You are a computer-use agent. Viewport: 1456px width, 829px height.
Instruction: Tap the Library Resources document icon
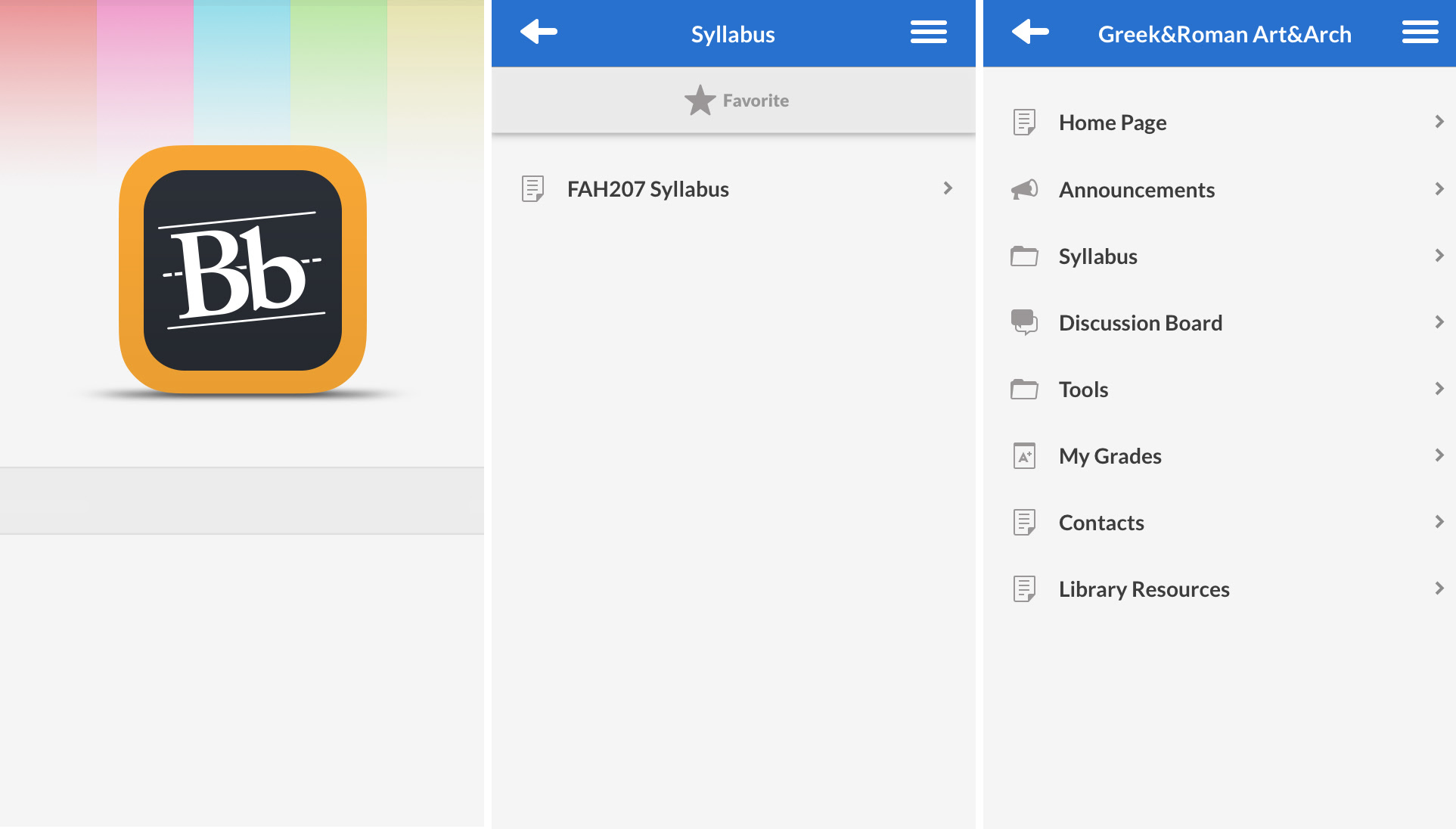1024,588
